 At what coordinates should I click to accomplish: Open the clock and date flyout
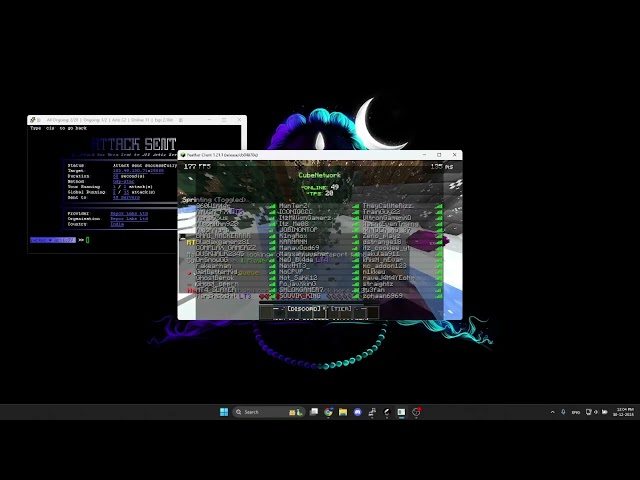623,412
